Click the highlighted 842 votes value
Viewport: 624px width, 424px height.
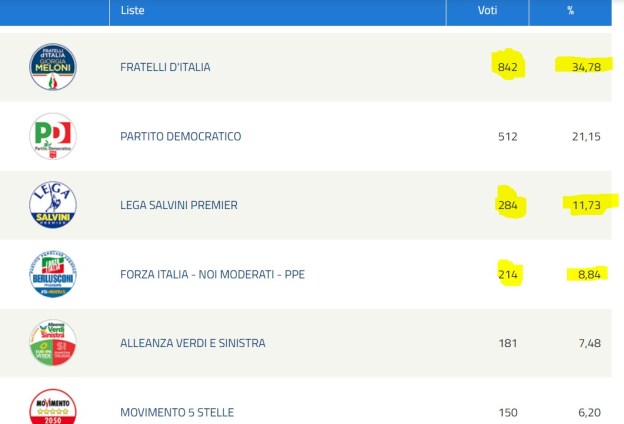pyautogui.click(x=505, y=67)
